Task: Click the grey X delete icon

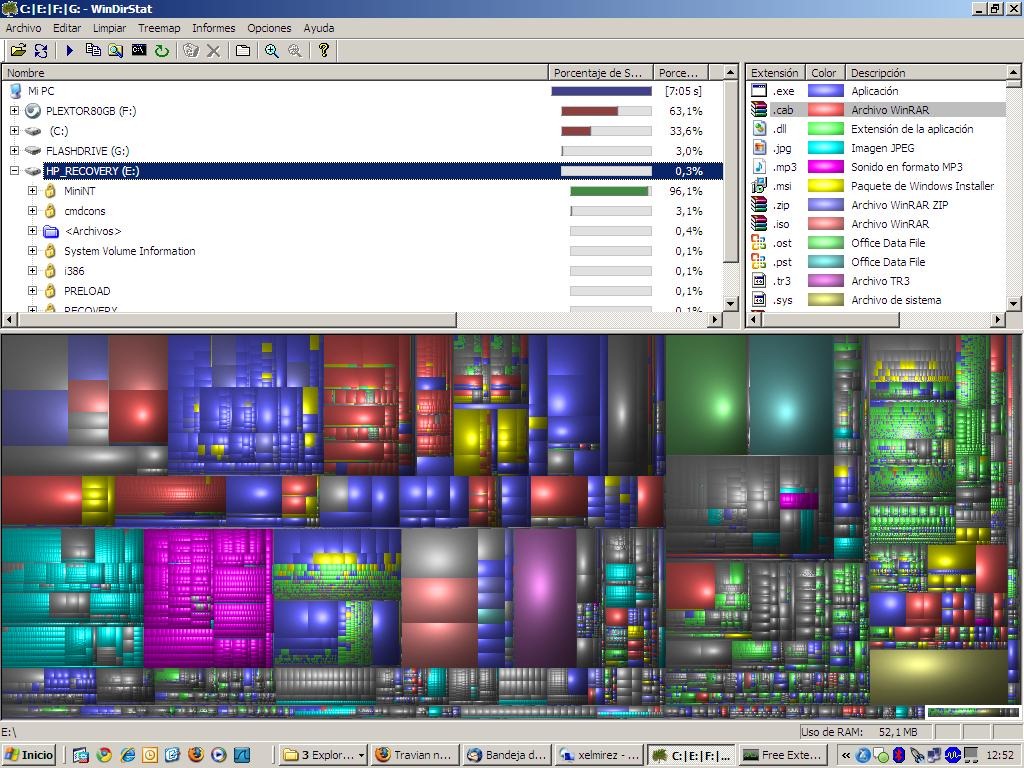Action: coord(213,50)
